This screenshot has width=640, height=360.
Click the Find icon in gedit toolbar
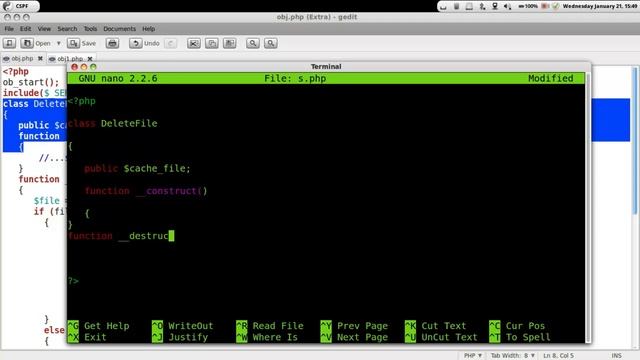(253, 43)
